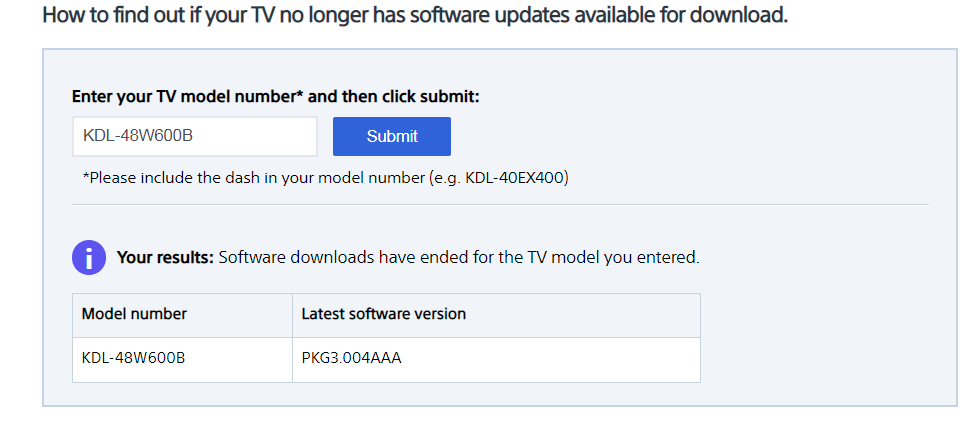
Task: Click the Submit button
Action: (392, 137)
